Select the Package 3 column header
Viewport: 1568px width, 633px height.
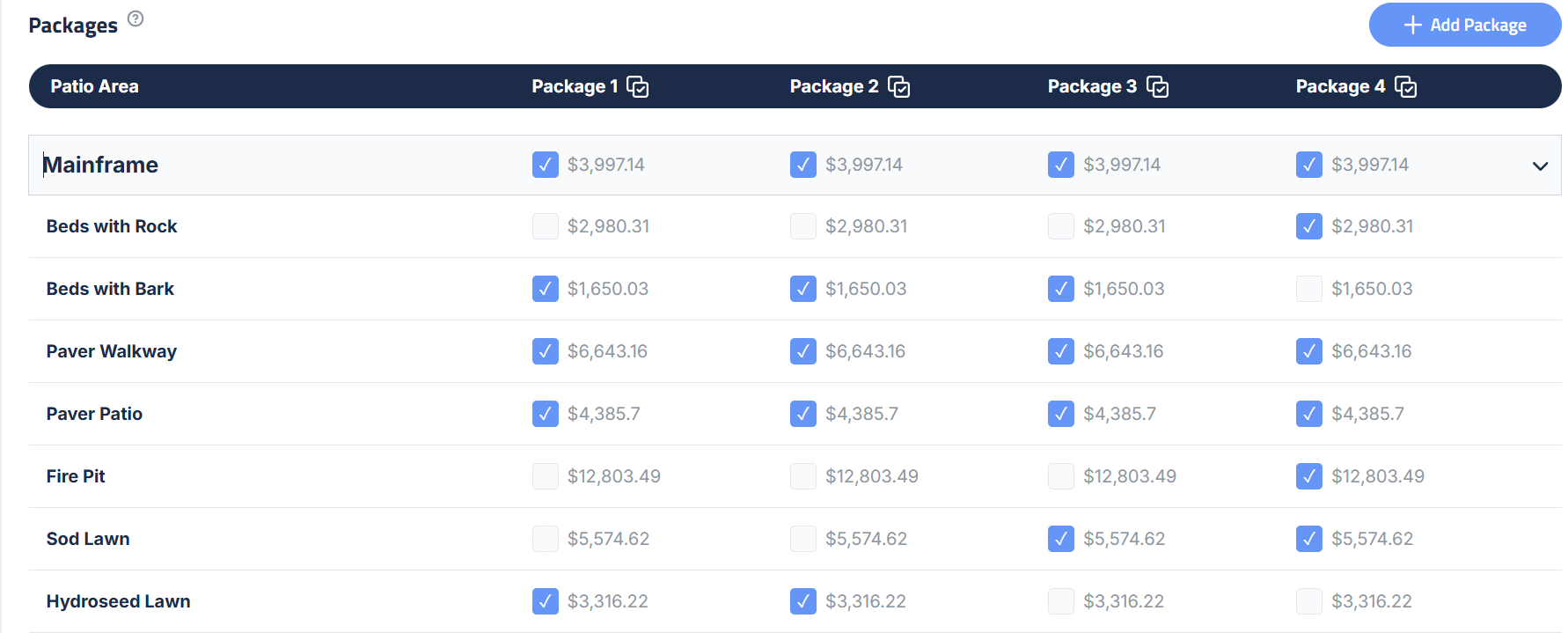pyautogui.click(x=1091, y=86)
